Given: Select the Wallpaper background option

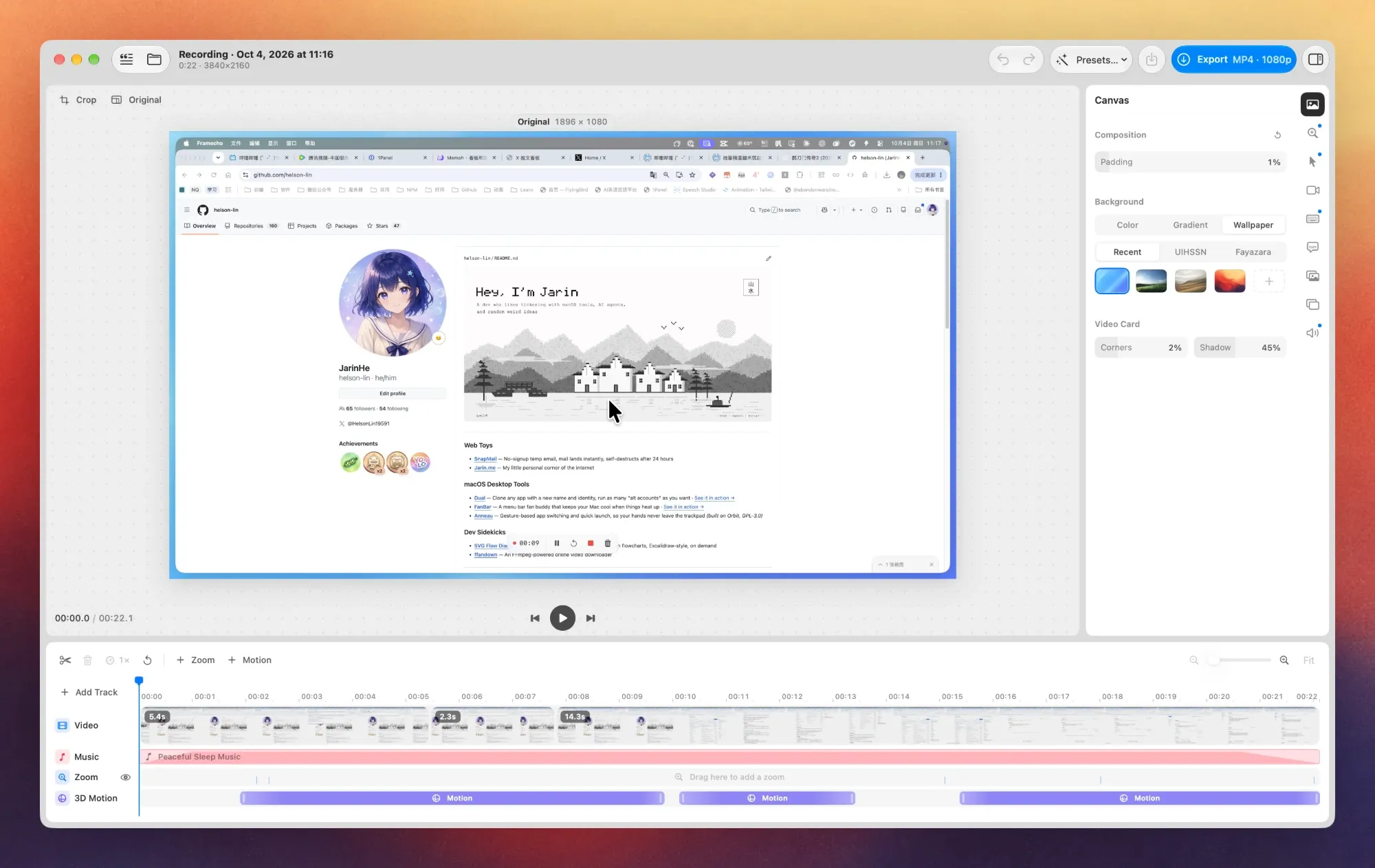Looking at the screenshot, I should [1253, 225].
